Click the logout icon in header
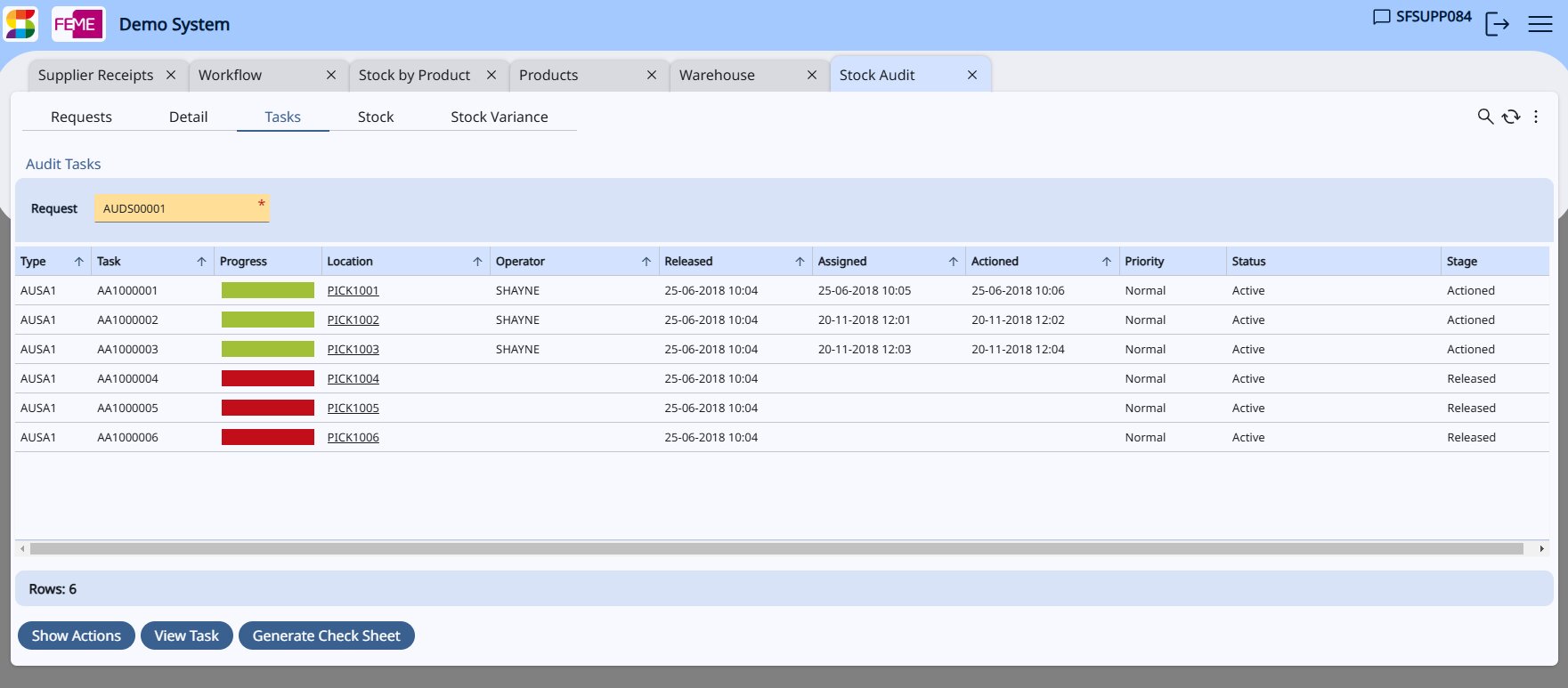 coord(1497,25)
